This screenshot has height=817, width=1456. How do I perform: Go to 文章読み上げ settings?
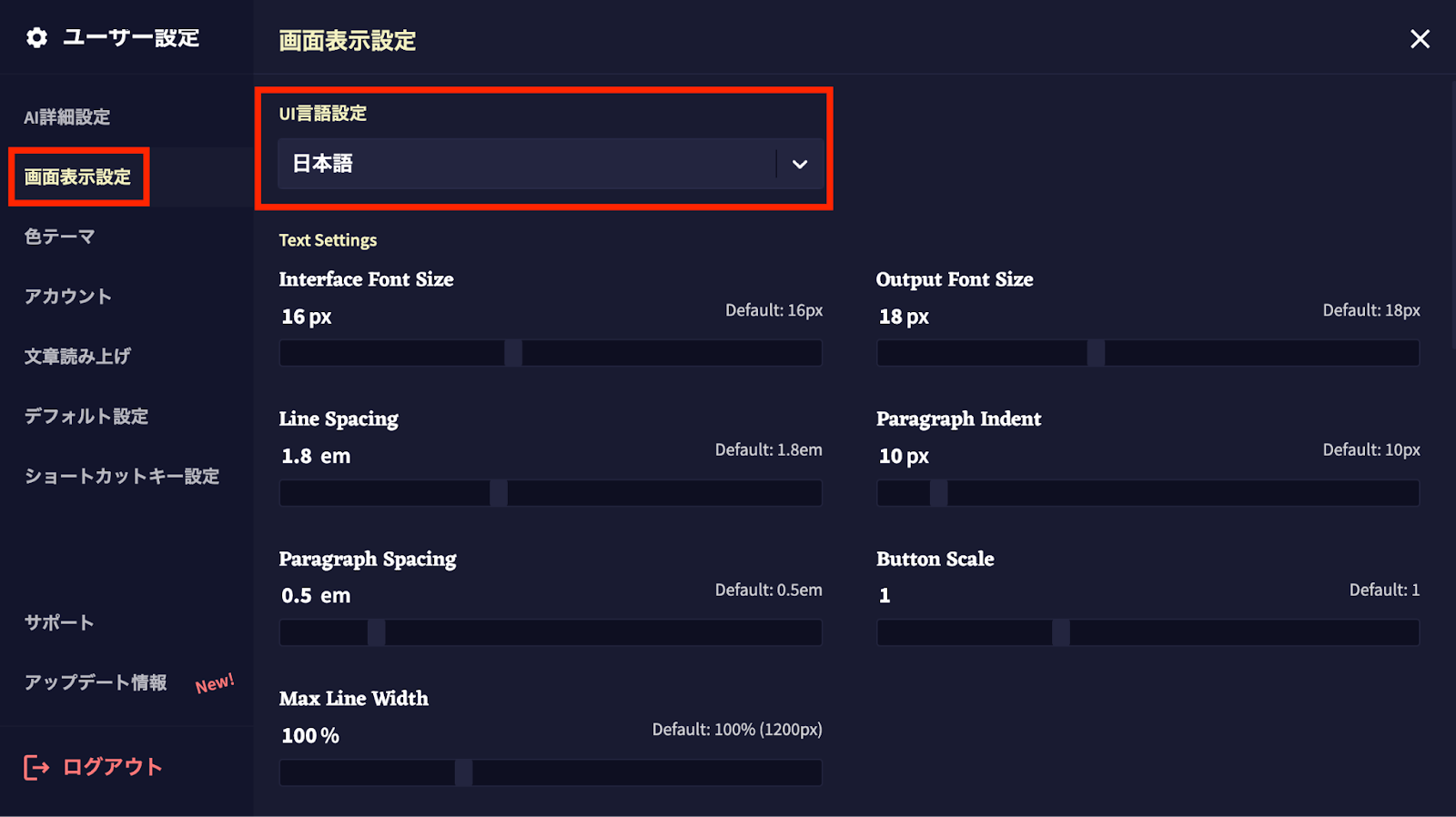78,357
